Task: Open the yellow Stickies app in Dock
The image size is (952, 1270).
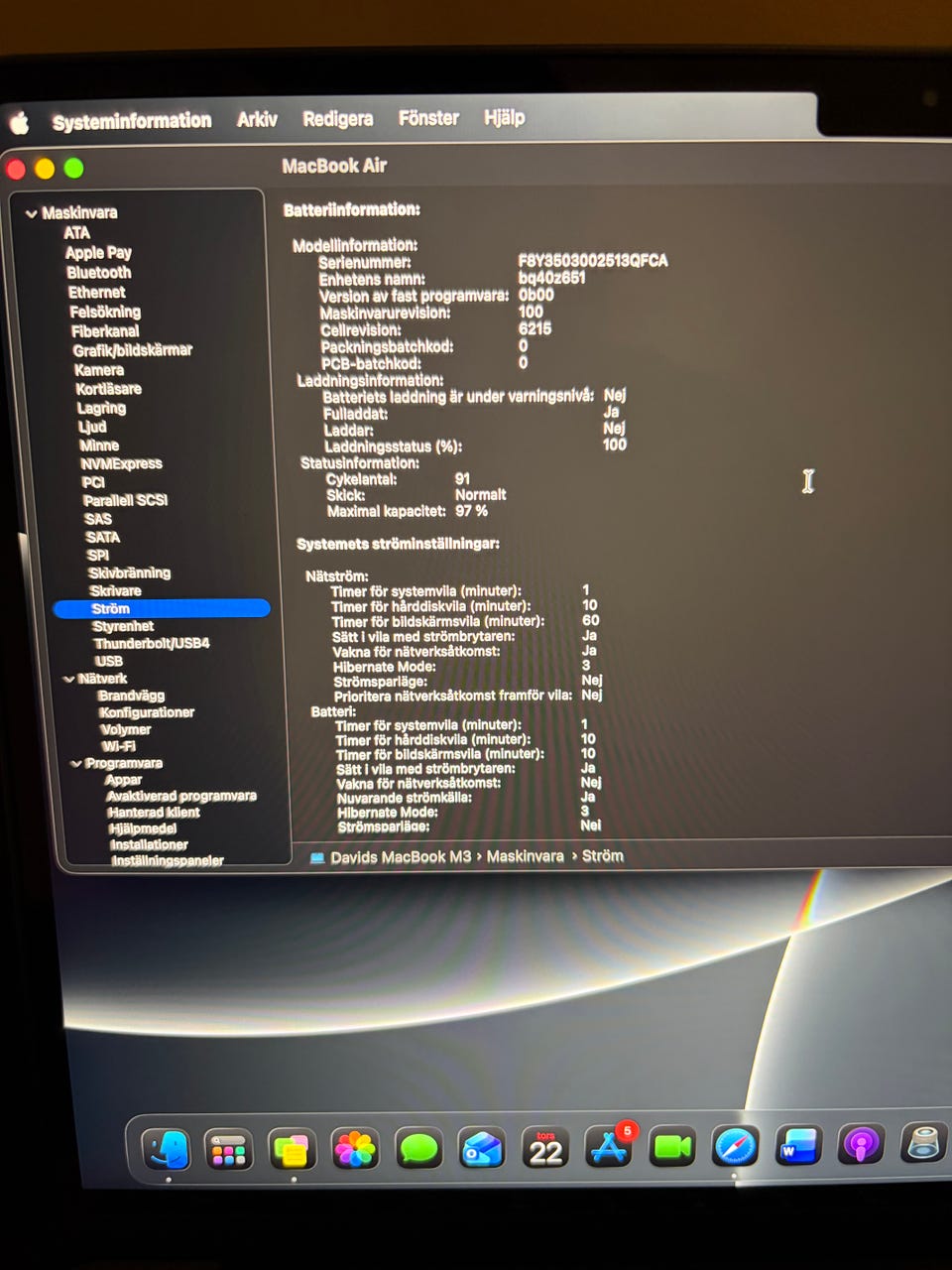Action: pos(292,1150)
